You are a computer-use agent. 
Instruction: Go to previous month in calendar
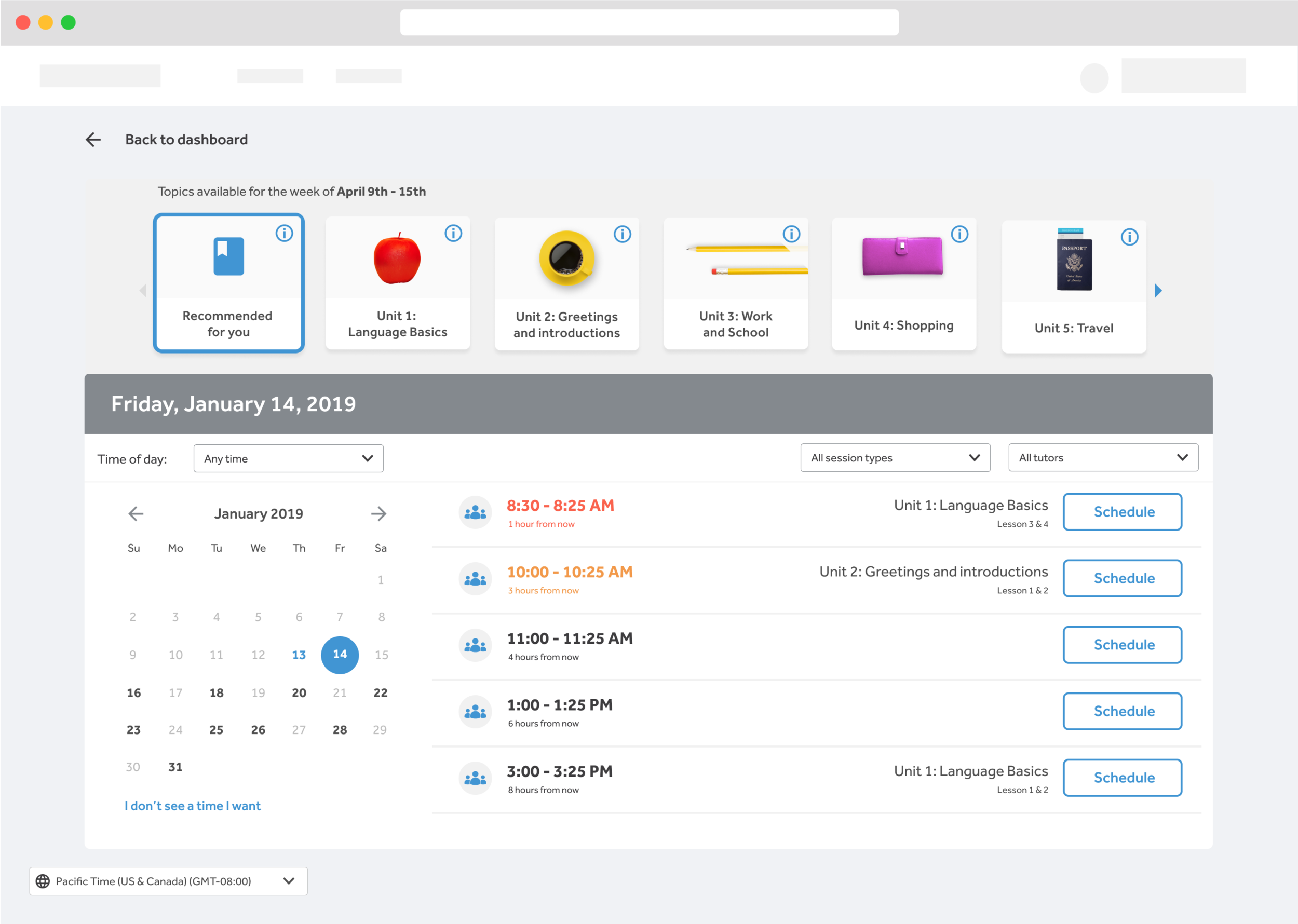[x=136, y=514]
